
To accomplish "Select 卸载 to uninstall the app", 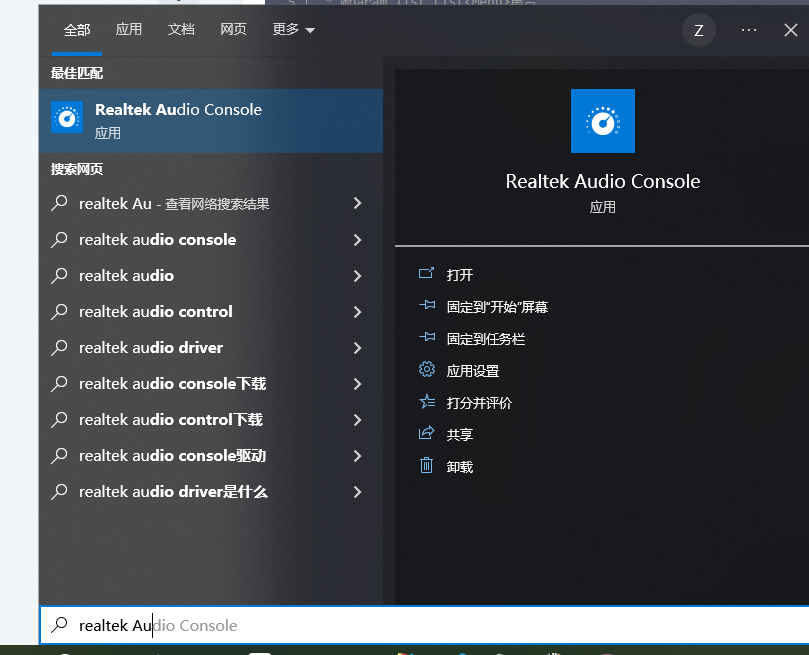I will [460, 467].
